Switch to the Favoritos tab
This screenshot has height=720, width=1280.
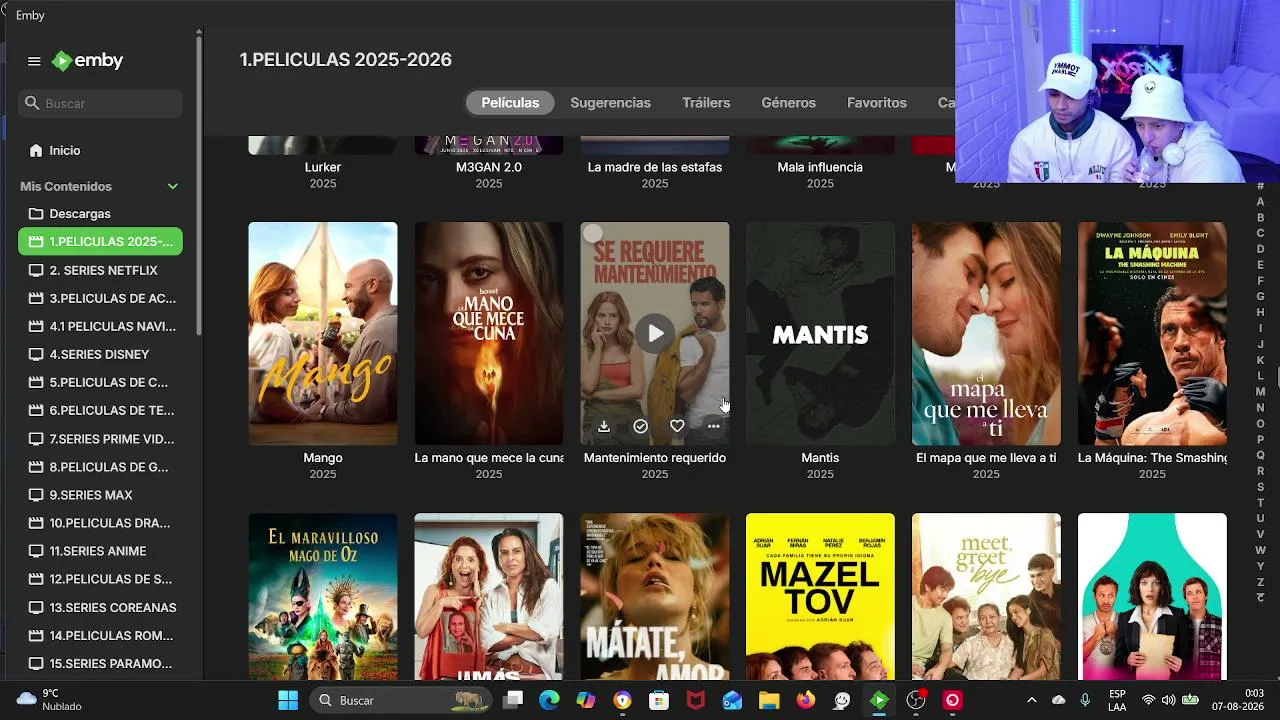pyautogui.click(x=877, y=103)
